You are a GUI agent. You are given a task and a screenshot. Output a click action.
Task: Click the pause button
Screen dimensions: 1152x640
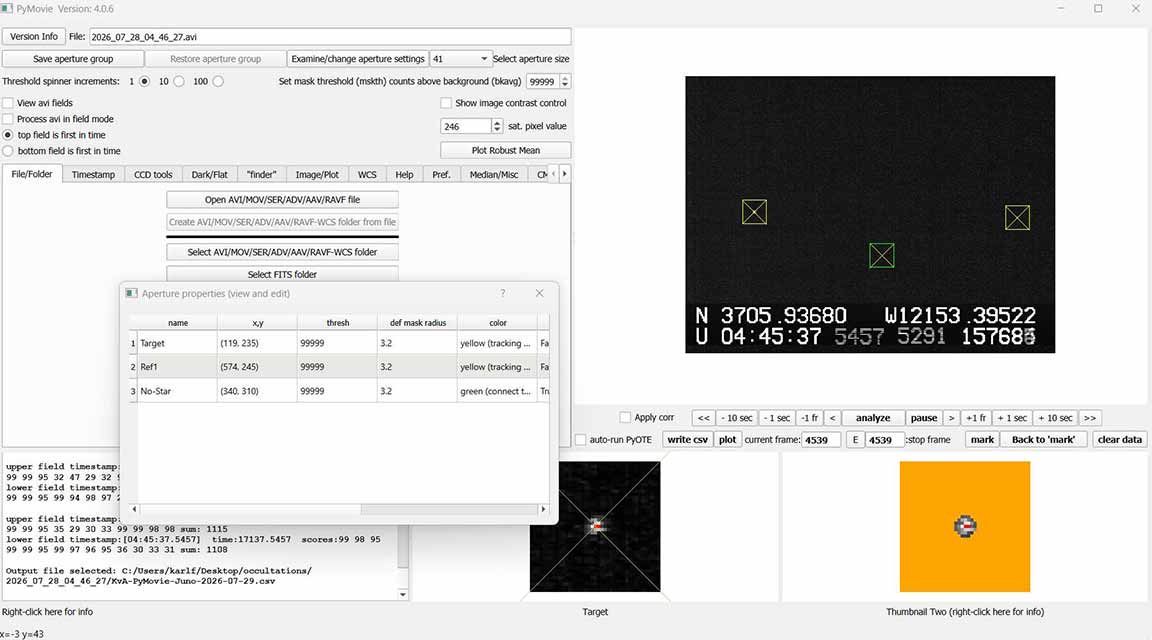924,418
